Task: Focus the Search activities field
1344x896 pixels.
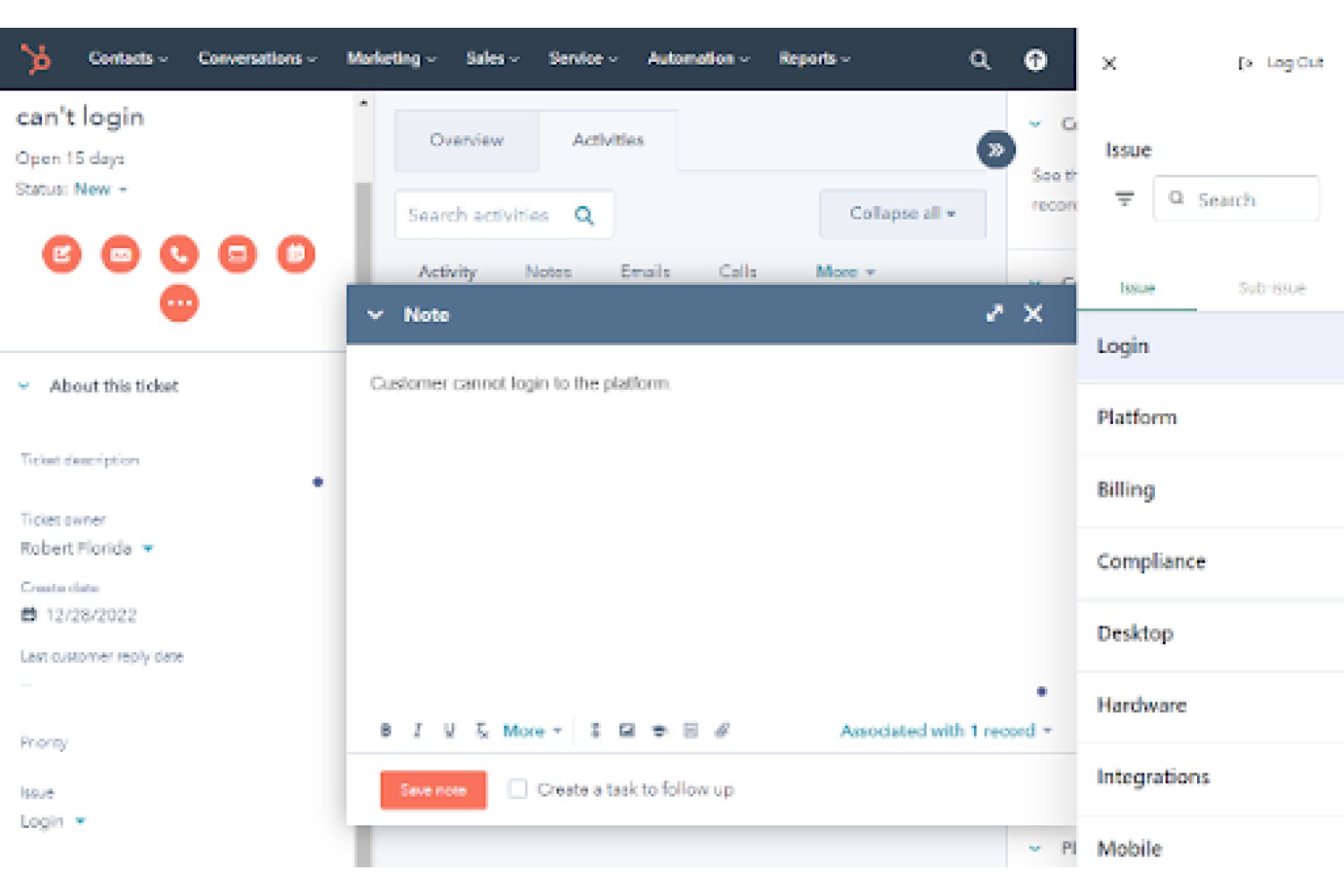Action: coord(504,215)
